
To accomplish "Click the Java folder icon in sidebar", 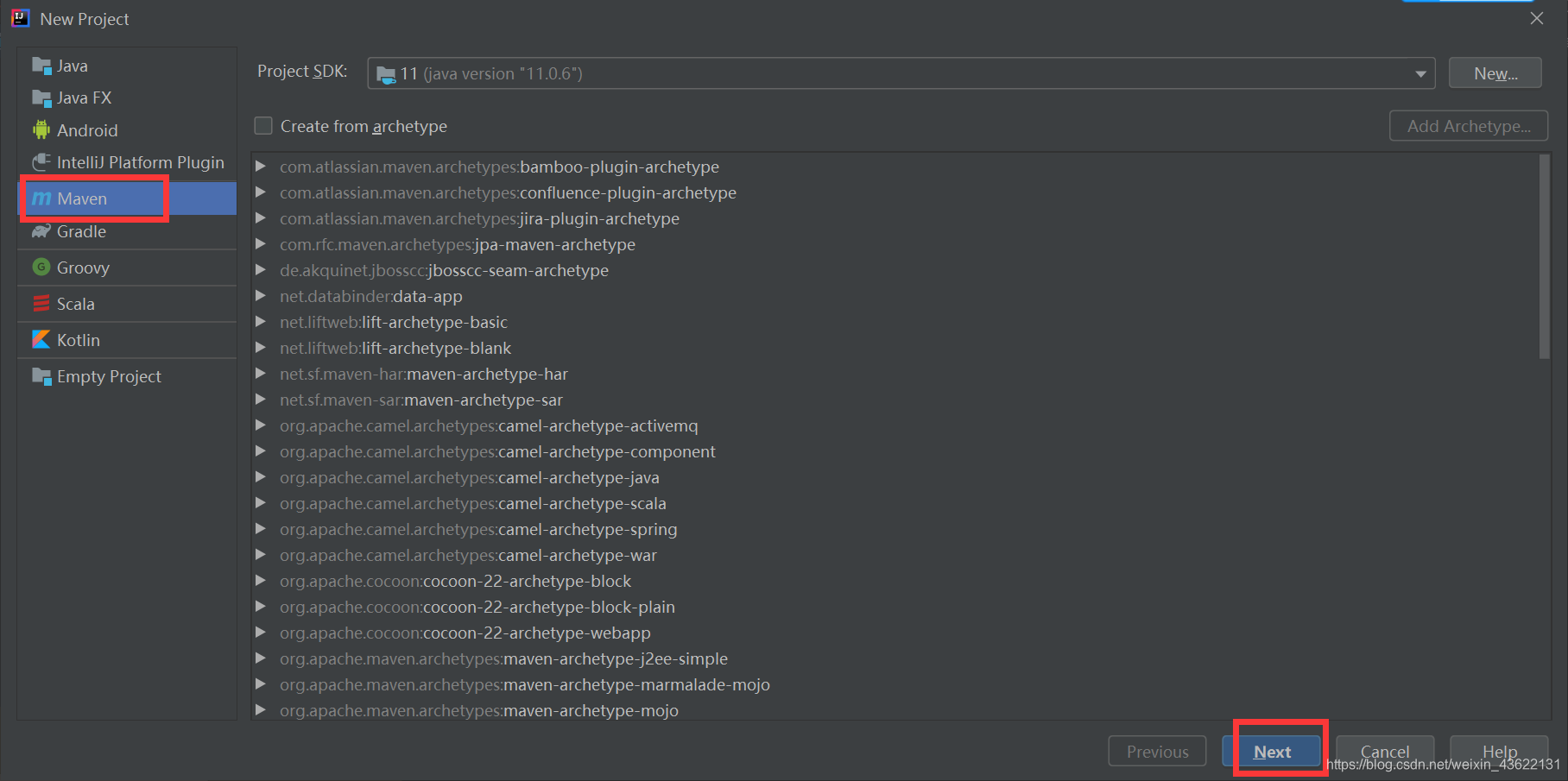I will pyautogui.click(x=41, y=66).
